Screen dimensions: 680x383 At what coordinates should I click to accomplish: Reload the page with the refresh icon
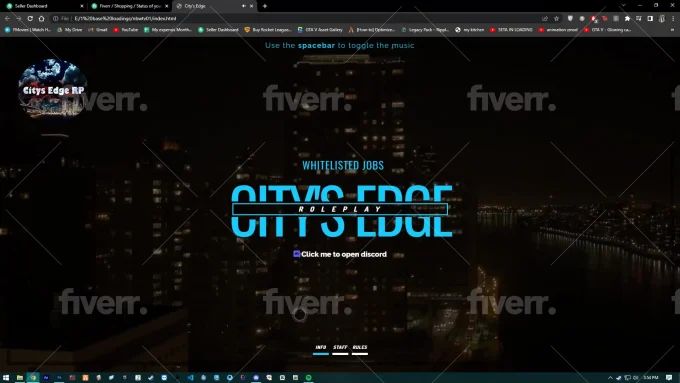click(30, 19)
